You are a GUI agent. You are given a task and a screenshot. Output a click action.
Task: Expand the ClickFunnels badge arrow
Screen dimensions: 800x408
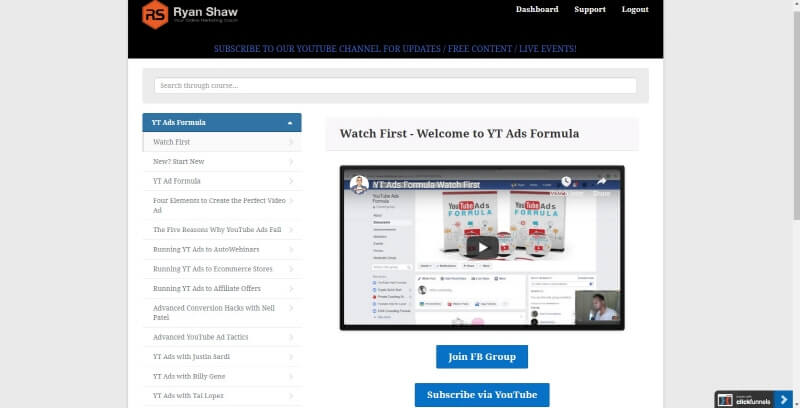tap(784, 400)
